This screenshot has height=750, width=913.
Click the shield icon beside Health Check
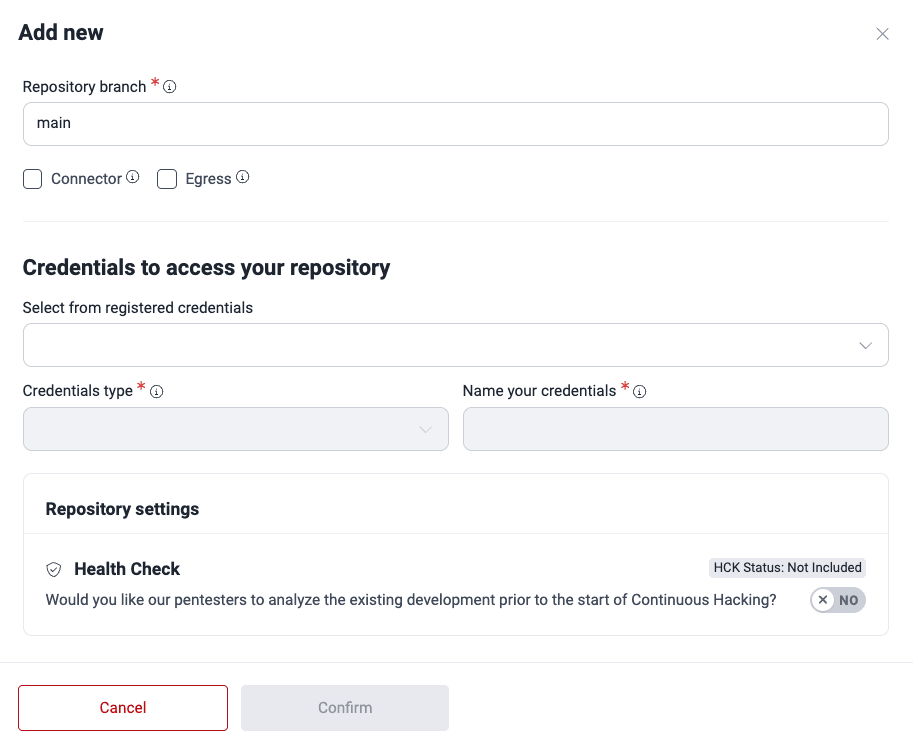coord(53,569)
